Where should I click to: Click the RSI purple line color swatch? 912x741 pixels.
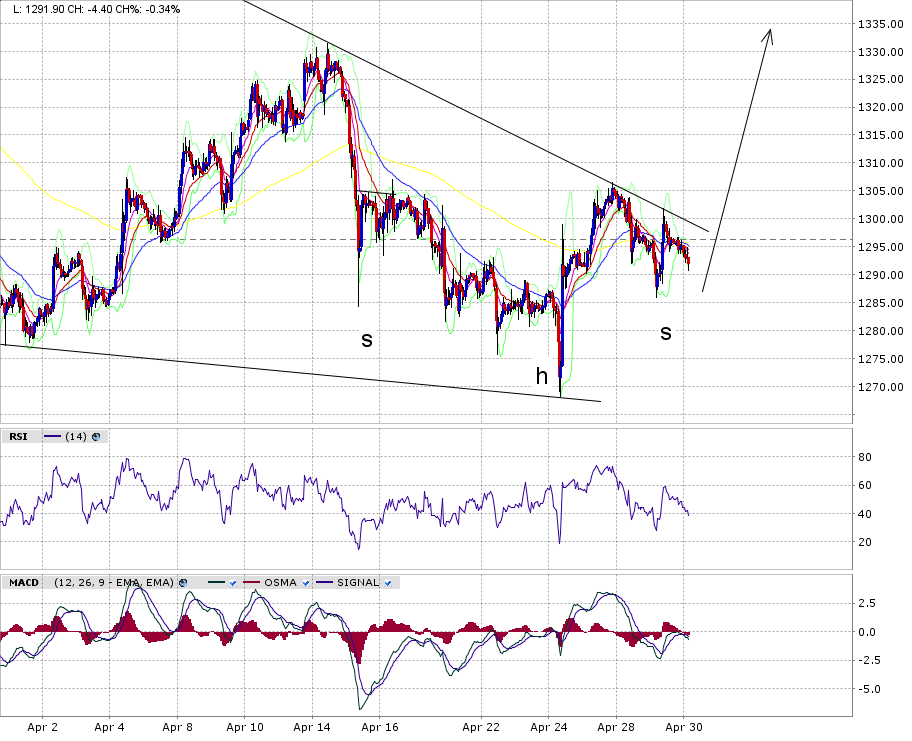52,437
